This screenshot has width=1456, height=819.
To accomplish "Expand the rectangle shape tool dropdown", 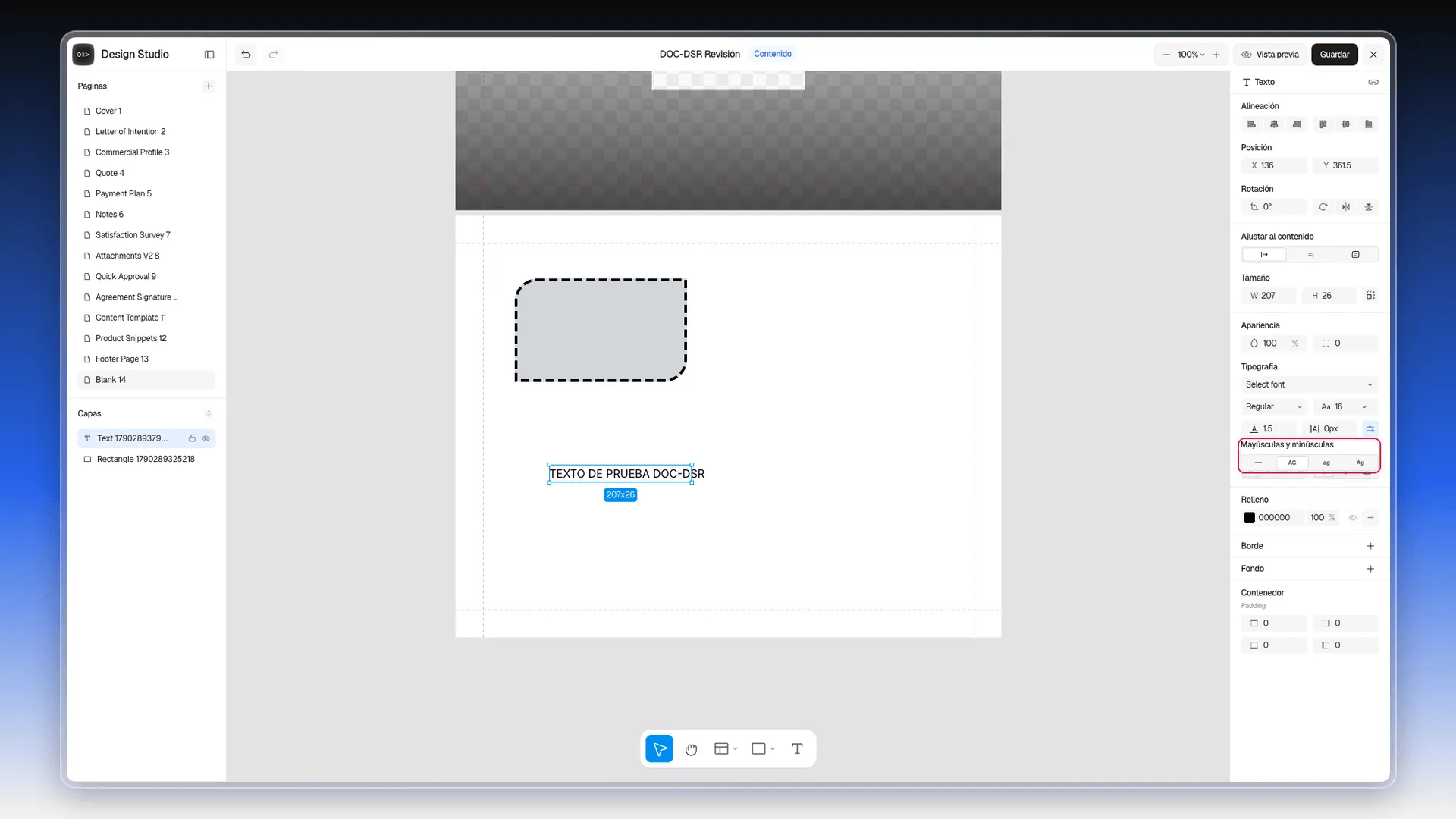I will pyautogui.click(x=773, y=749).
